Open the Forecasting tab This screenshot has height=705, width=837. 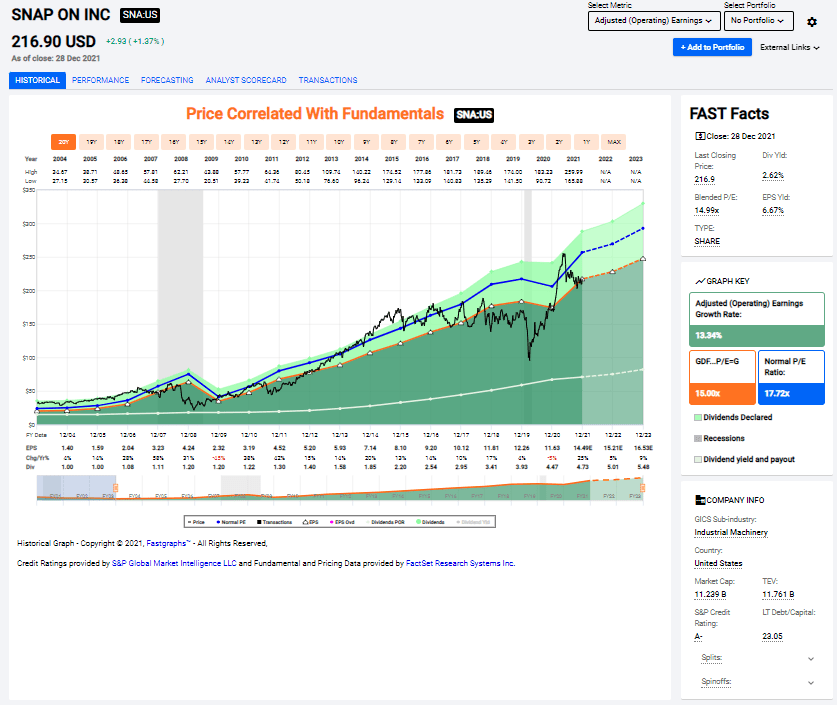click(x=167, y=80)
